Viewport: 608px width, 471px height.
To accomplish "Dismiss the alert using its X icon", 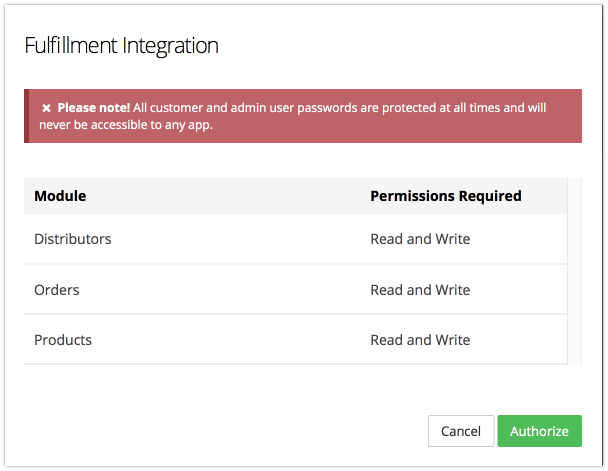I will pyautogui.click(x=46, y=108).
